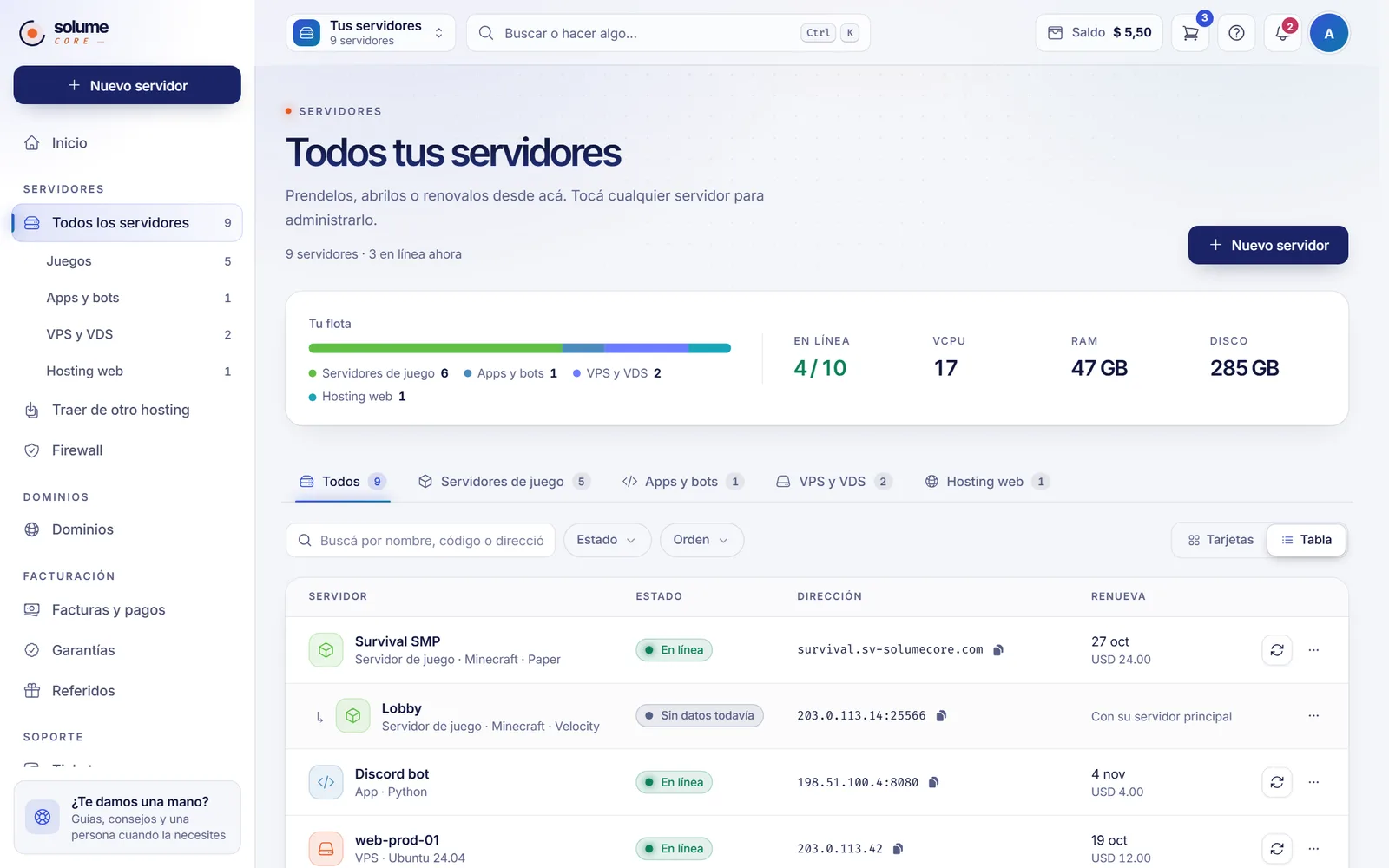Click the Solume Core logo
The width and height of the screenshot is (1389, 868).
[64, 32]
